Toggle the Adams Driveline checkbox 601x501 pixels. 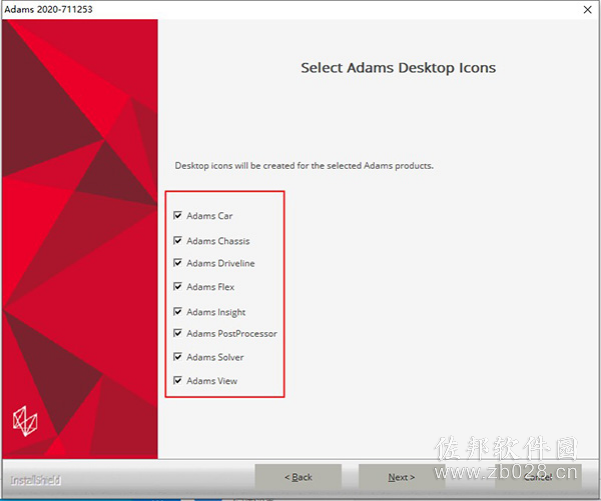pyautogui.click(x=178, y=263)
